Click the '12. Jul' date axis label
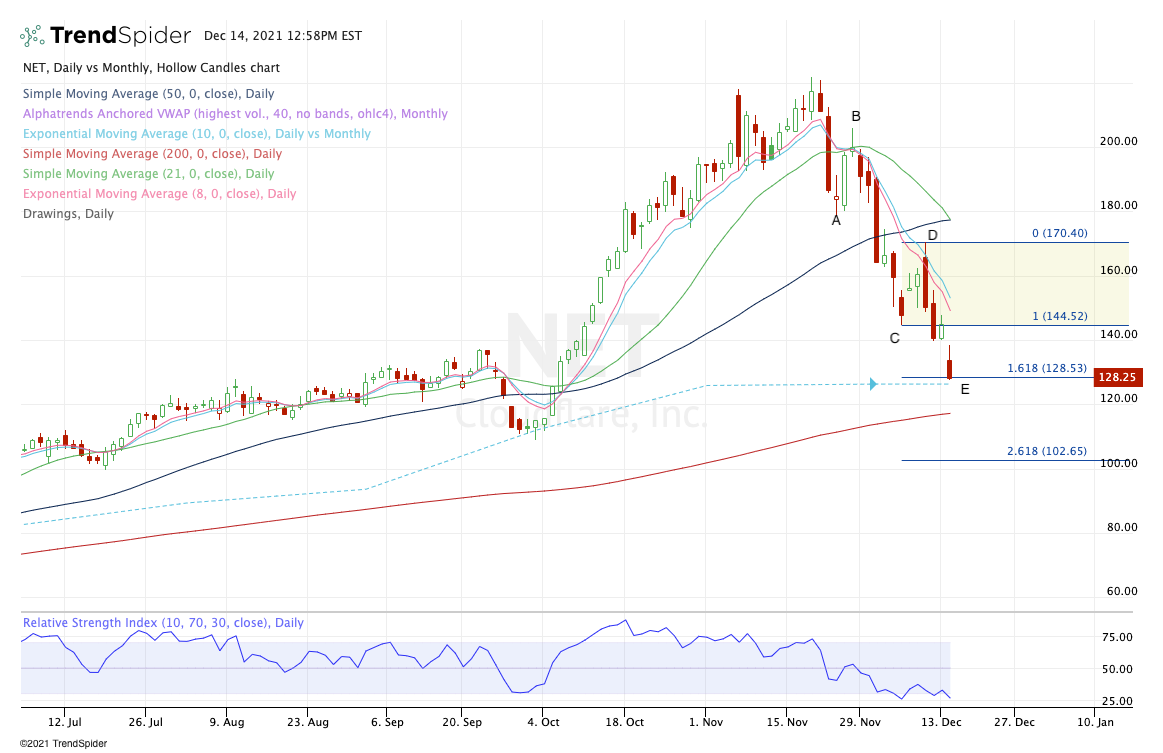This screenshot has height=753, width=1163. (x=65, y=722)
